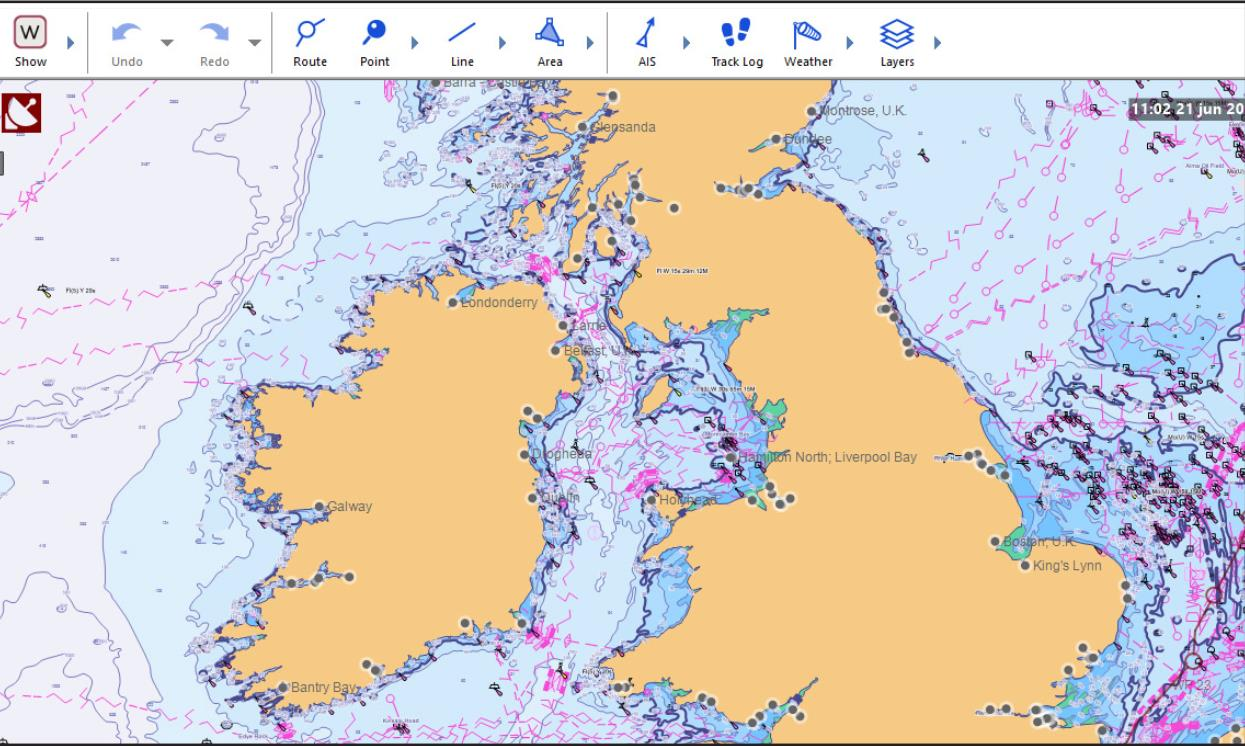The height and width of the screenshot is (746, 1245).
Task: Click the red satellite dish icon
Action: [22, 113]
